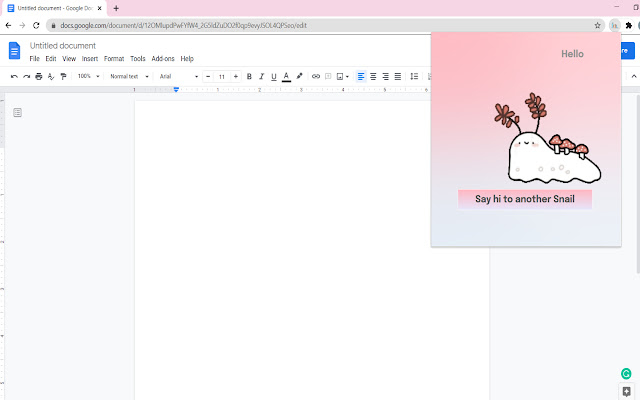Close the Untitled document tab
This screenshot has width=640, height=400.
100,8
